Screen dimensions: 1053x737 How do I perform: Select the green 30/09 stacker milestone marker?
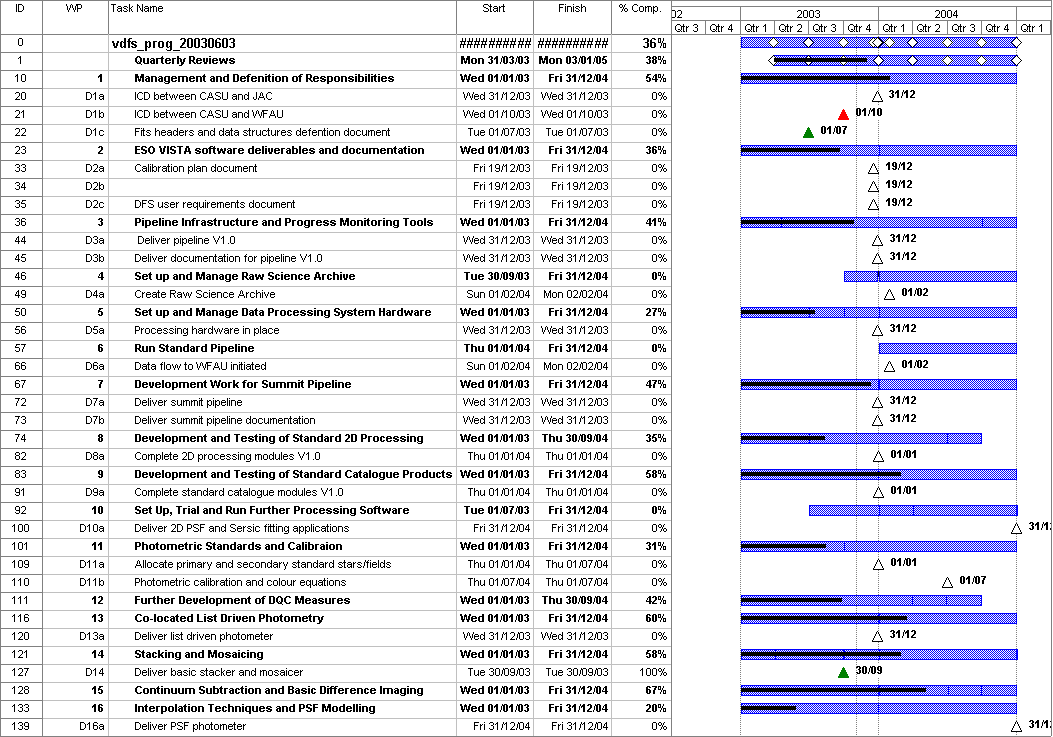point(844,673)
